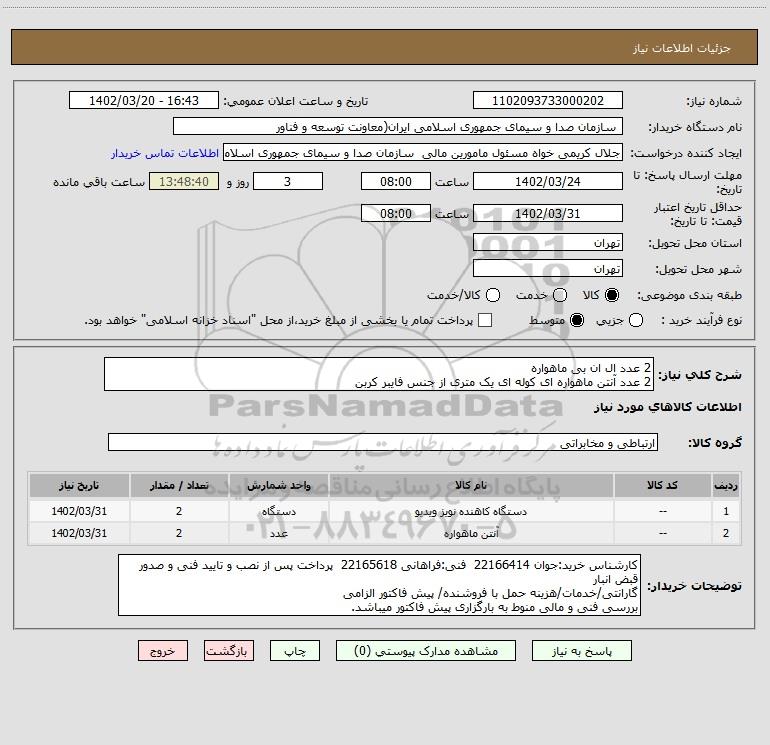Click date 1402/03/31 in آنتن ماهواره row
This screenshot has height=745, width=770.
tap(79, 533)
